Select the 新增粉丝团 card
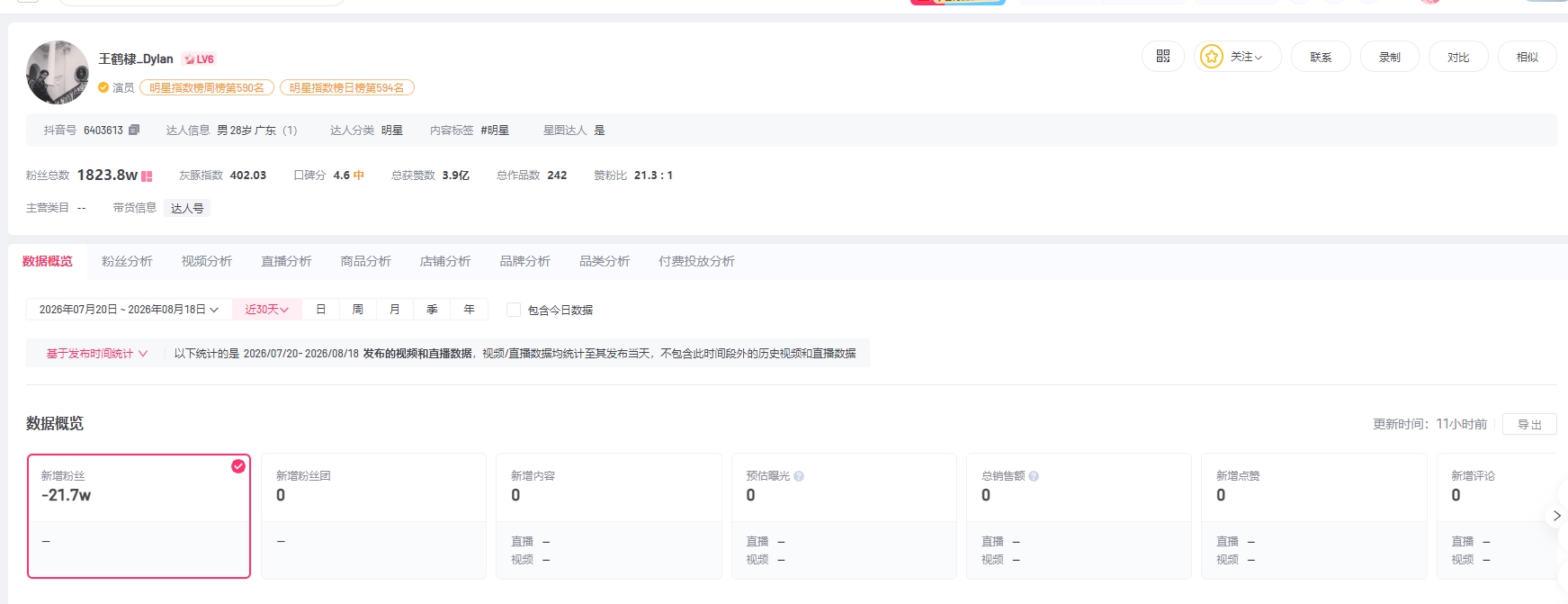Screen dimensions: 1568x604 373,516
